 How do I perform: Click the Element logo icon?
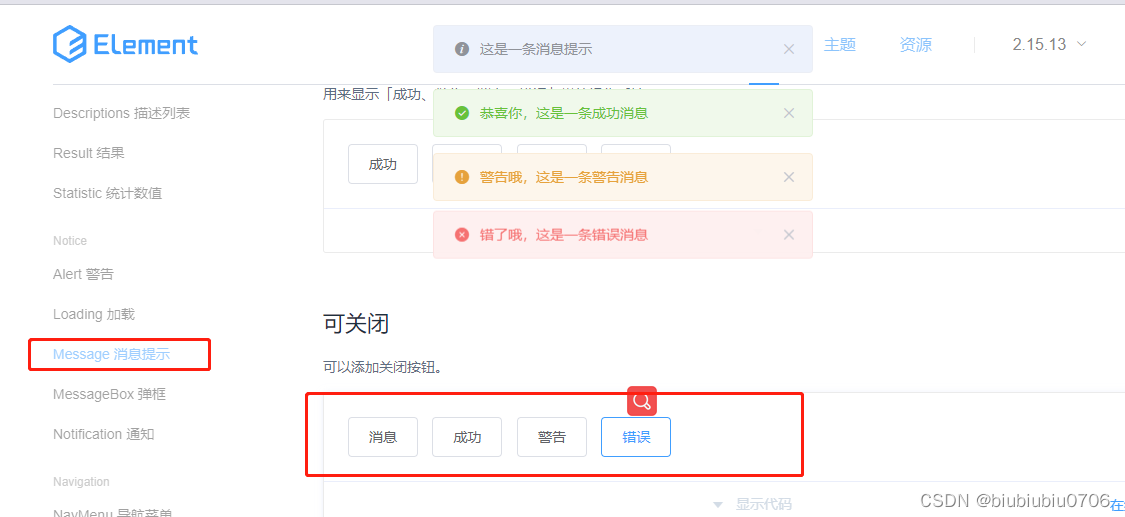[x=70, y=44]
